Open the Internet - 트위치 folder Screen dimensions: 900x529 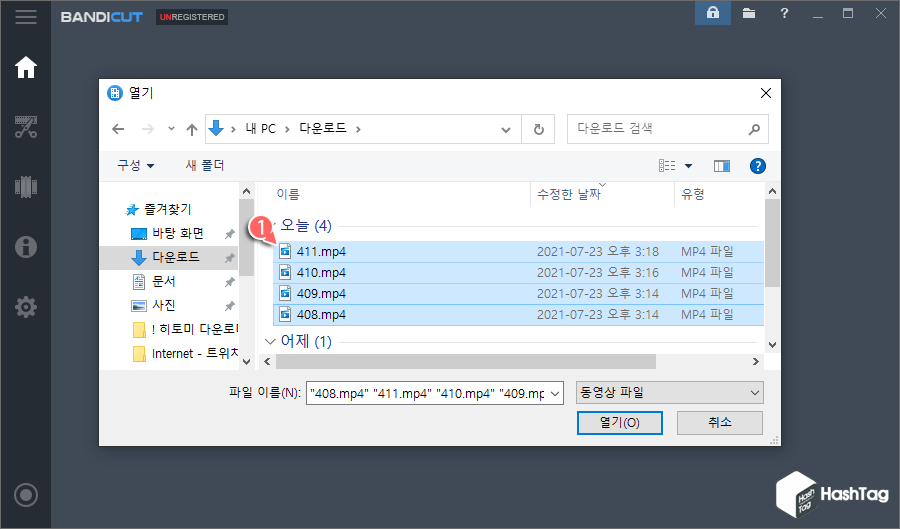click(x=185, y=353)
